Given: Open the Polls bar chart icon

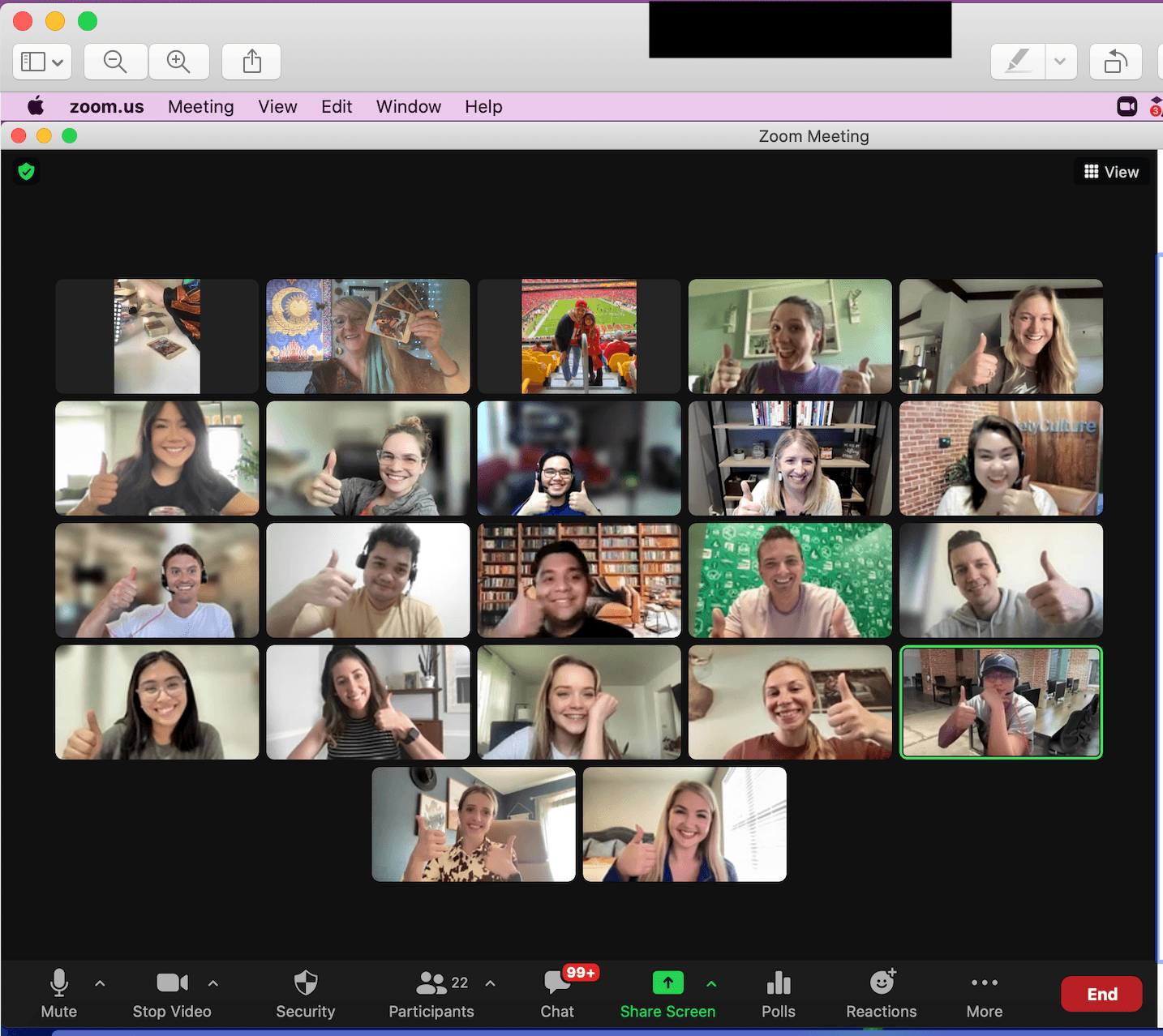Looking at the screenshot, I should click(779, 994).
